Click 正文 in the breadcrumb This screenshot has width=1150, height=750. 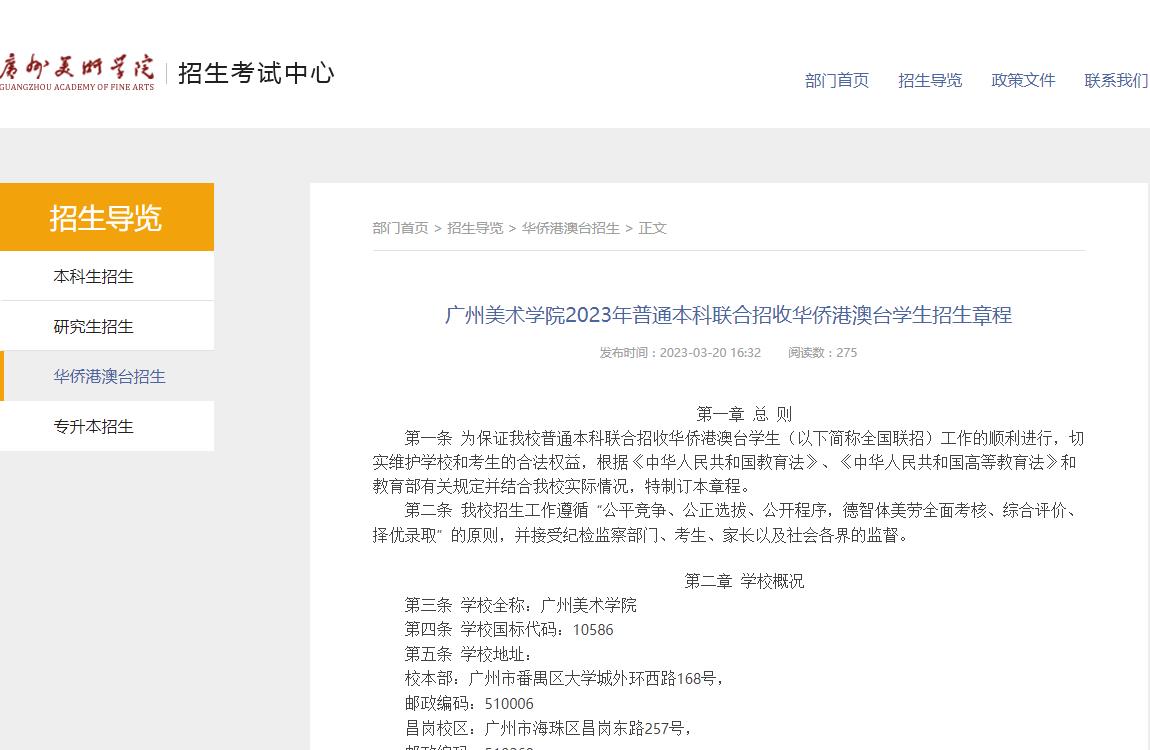coord(652,228)
